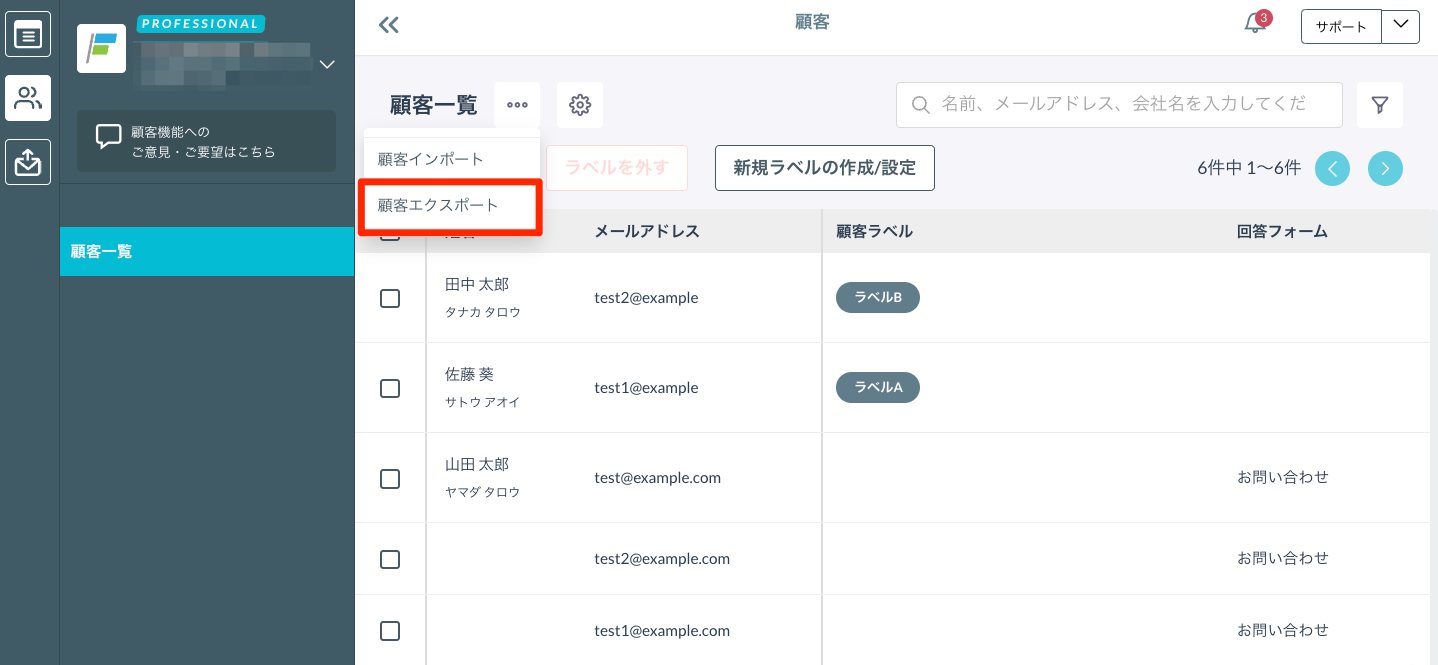Image resolution: width=1438 pixels, height=665 pixels.
Task: Collapse the sidebar with double chevron icon
Action: [389, 25]
